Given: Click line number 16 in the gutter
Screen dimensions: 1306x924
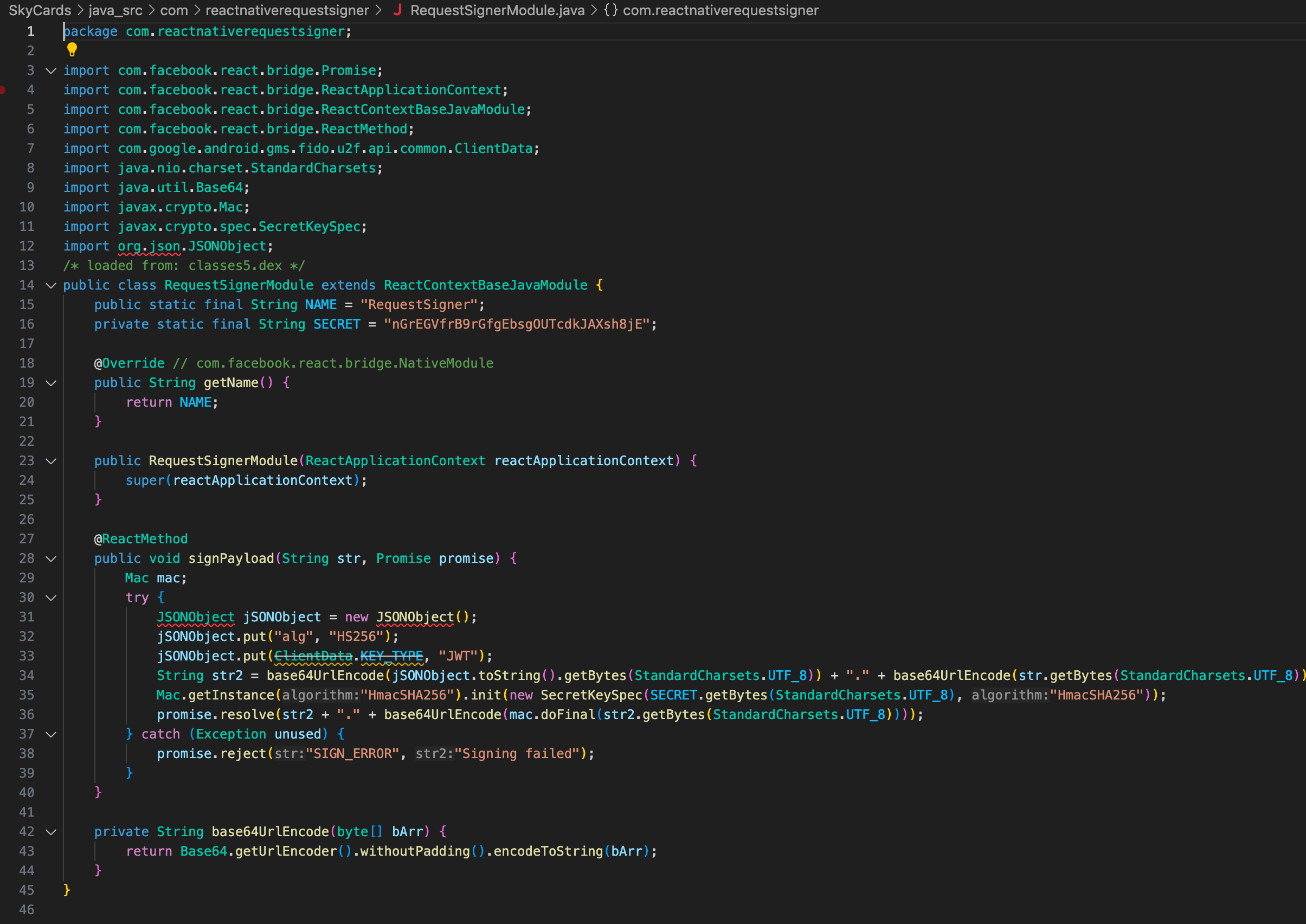Looking at the screenshot, I should (x=27, y=324).
